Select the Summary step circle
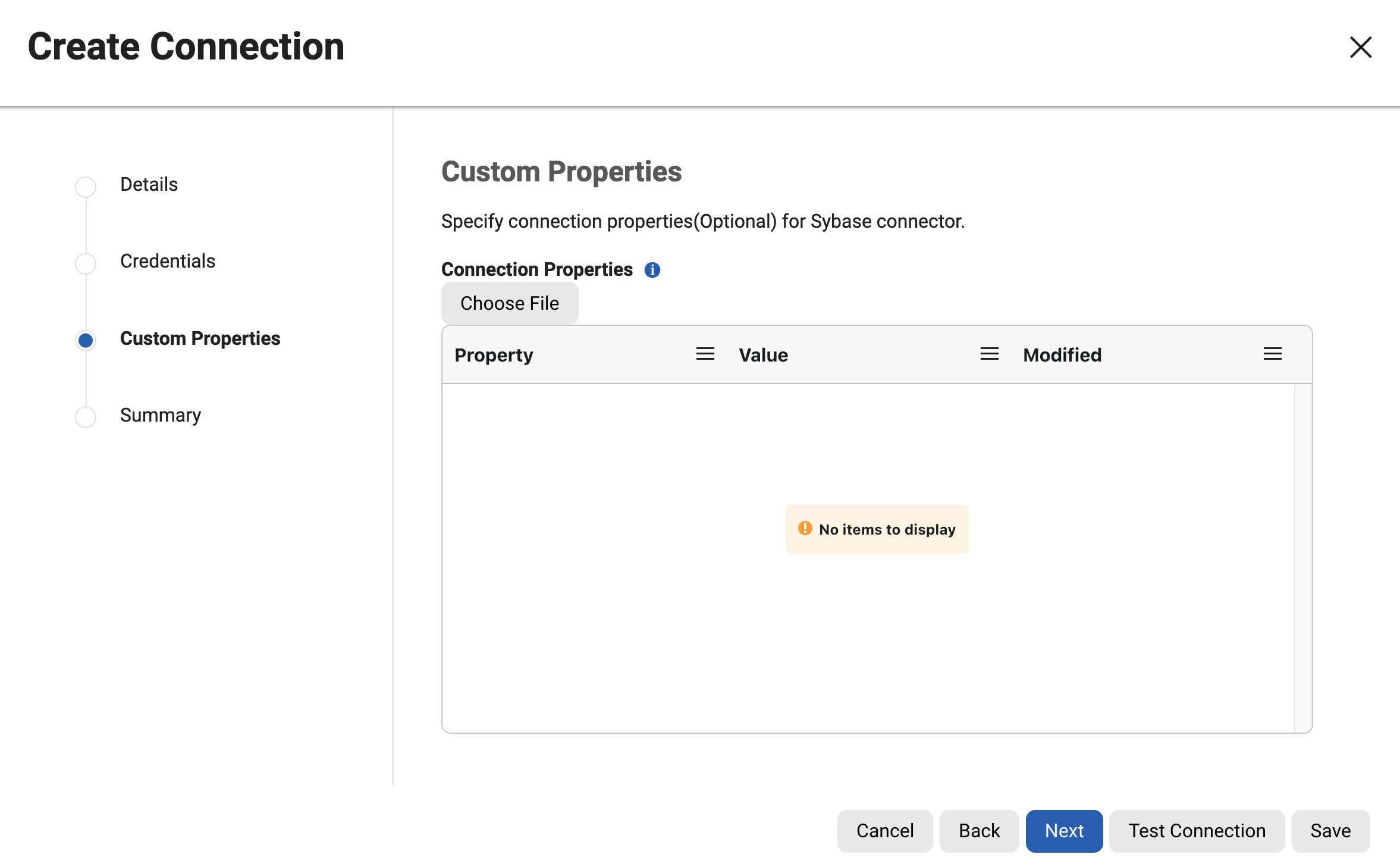Screen dimensions: 1400x867 point(86,416)
